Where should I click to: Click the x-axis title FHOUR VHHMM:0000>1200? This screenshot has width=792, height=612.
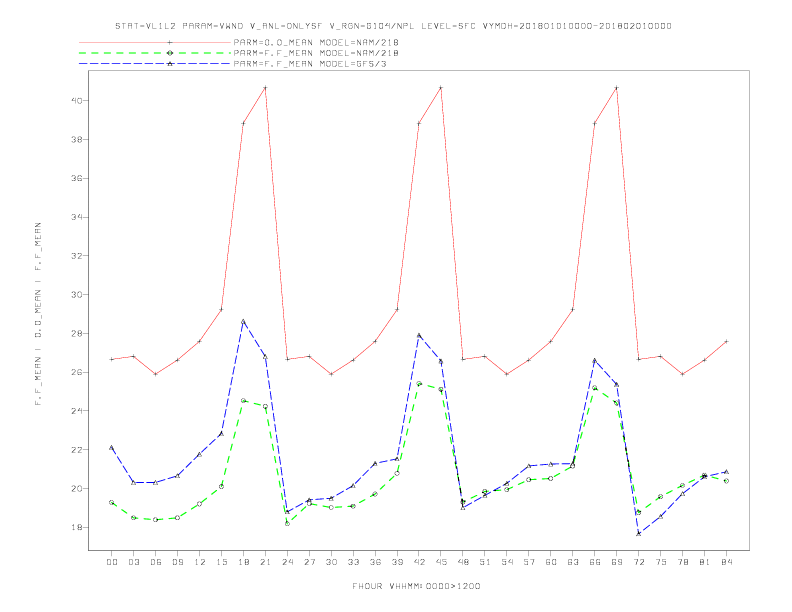(x=416, y=586)
